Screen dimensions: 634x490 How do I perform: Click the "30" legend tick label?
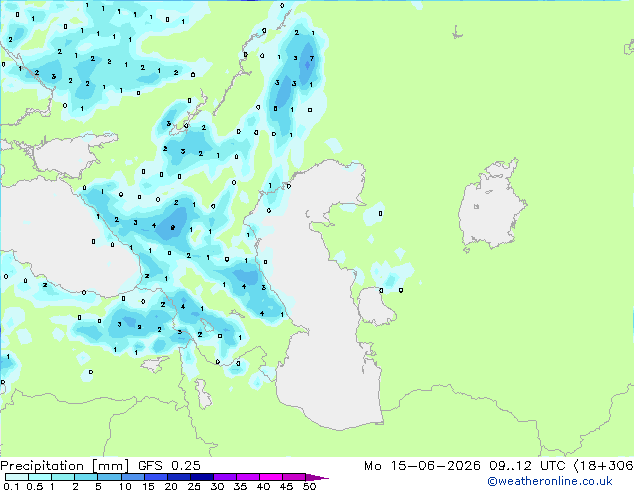point(217,486)
